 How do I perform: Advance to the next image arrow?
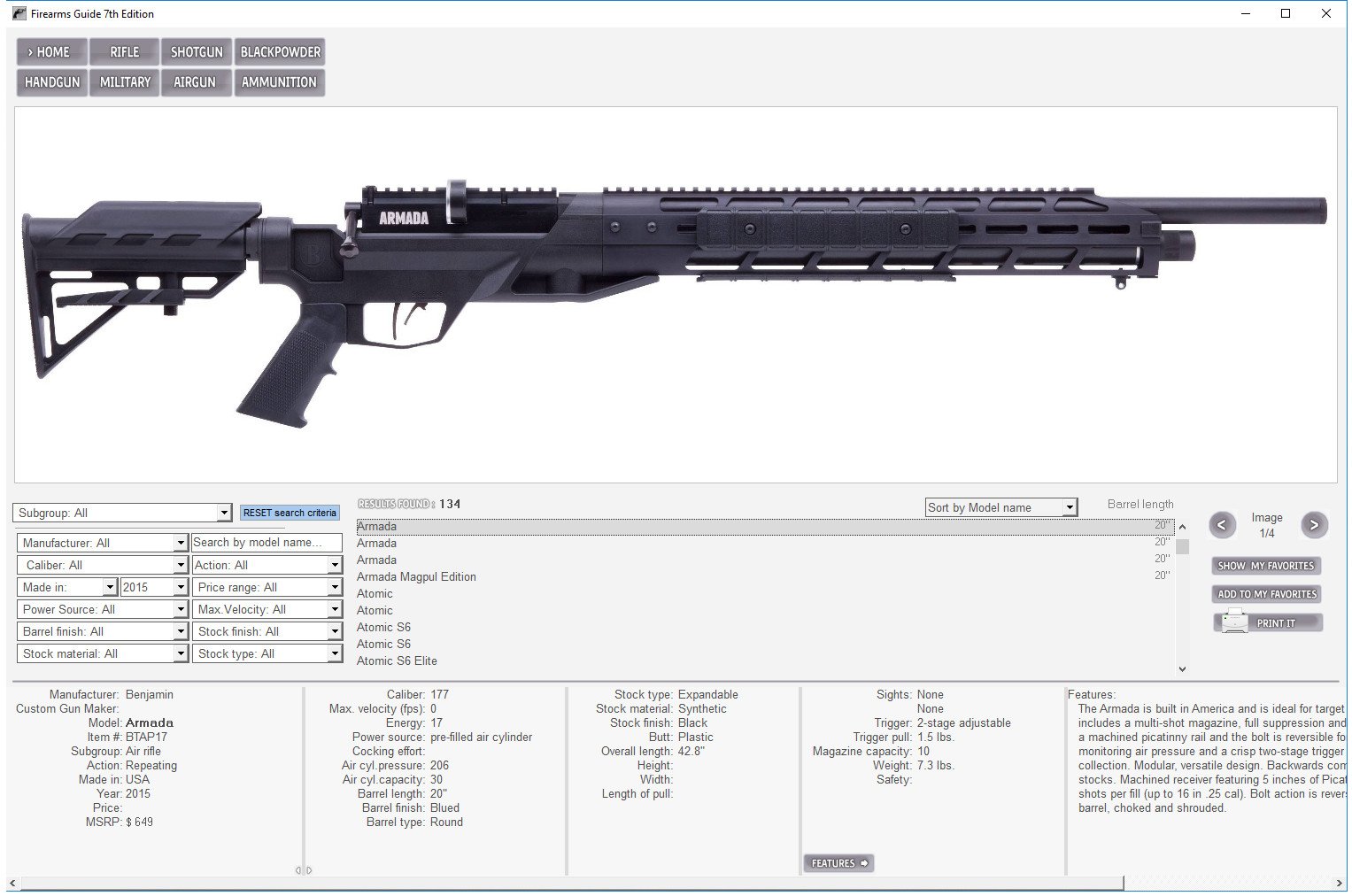(1314, 525)
